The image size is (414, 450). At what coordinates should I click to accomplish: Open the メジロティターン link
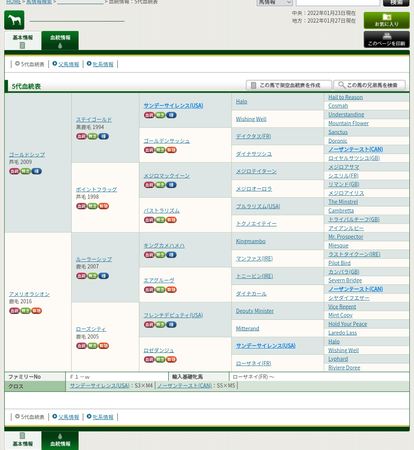(256, 171)
